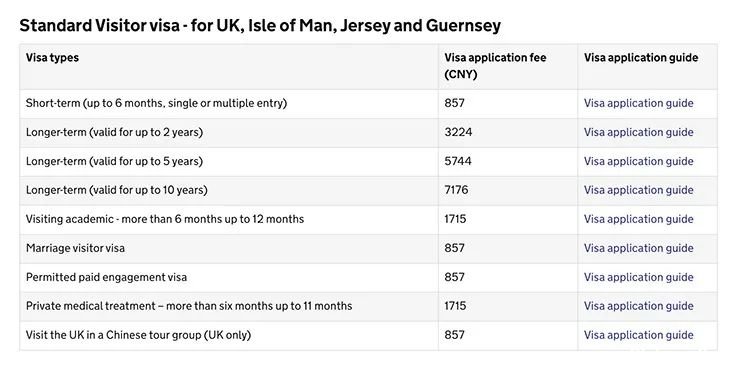Open the guide link for Short-term visa
Screen dimensions: 740x370
(x=639, y=103)
